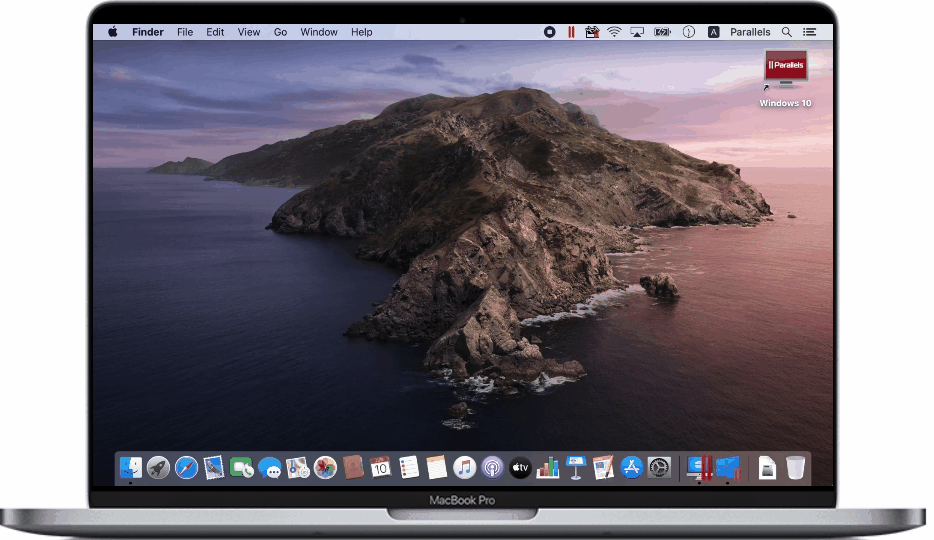
Task: Open Safari compass icon in Dock
Action: click(x=186, y=468)
